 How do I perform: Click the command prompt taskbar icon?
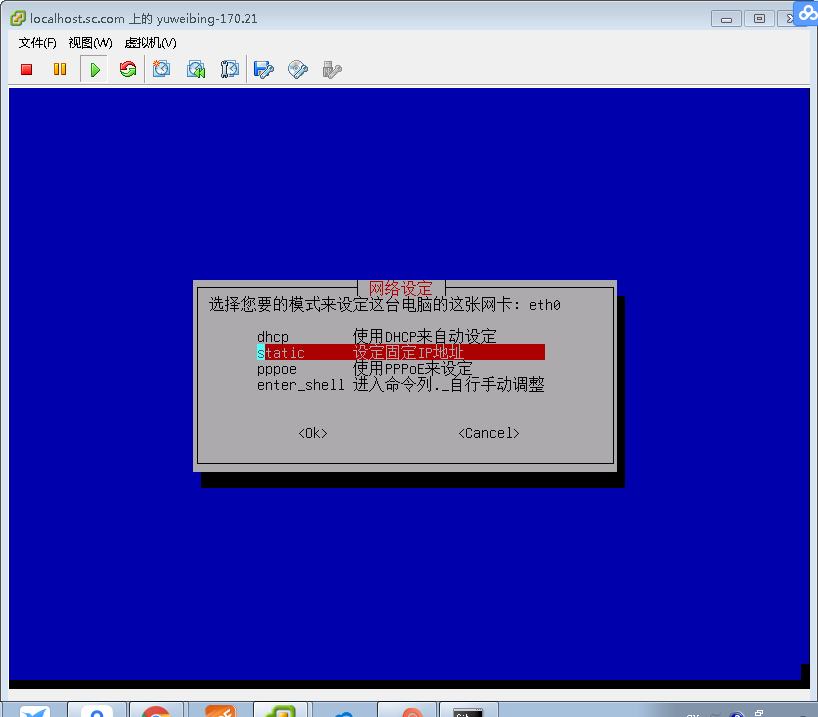click(x=468, y=711)
